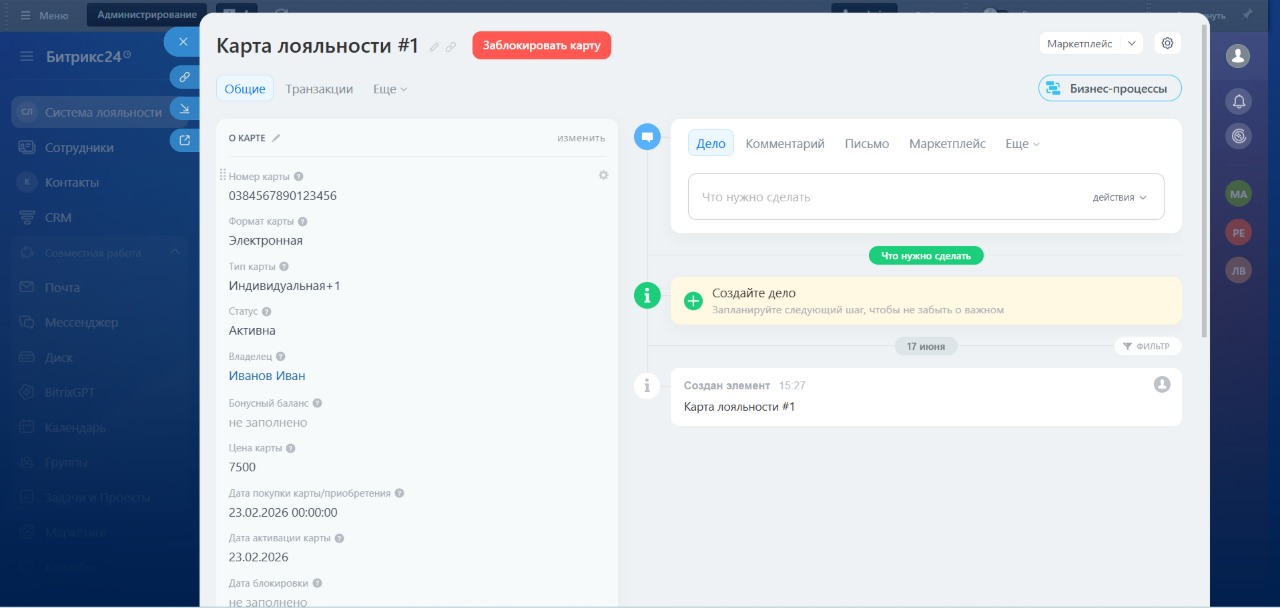Open the gear icon on the Номер карты row
1280x608 pixels.
tap(603, 175)
